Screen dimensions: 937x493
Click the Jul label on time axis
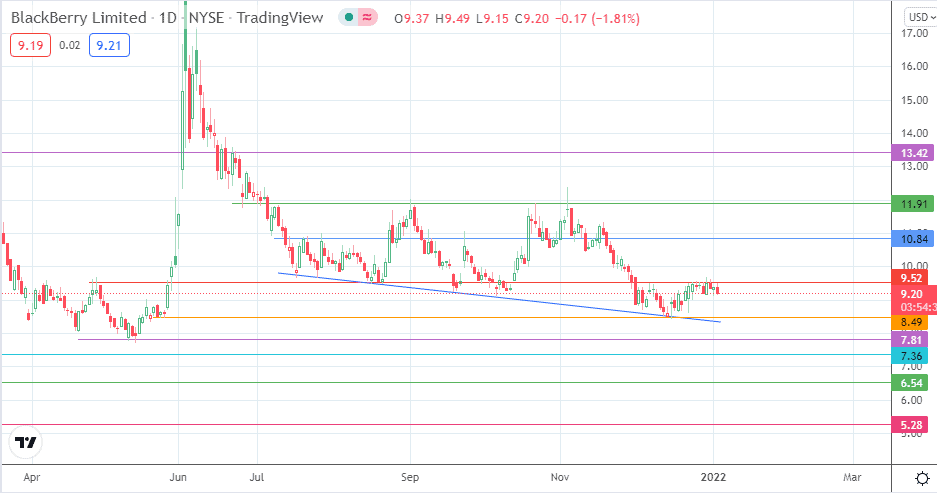pos(257,477)
